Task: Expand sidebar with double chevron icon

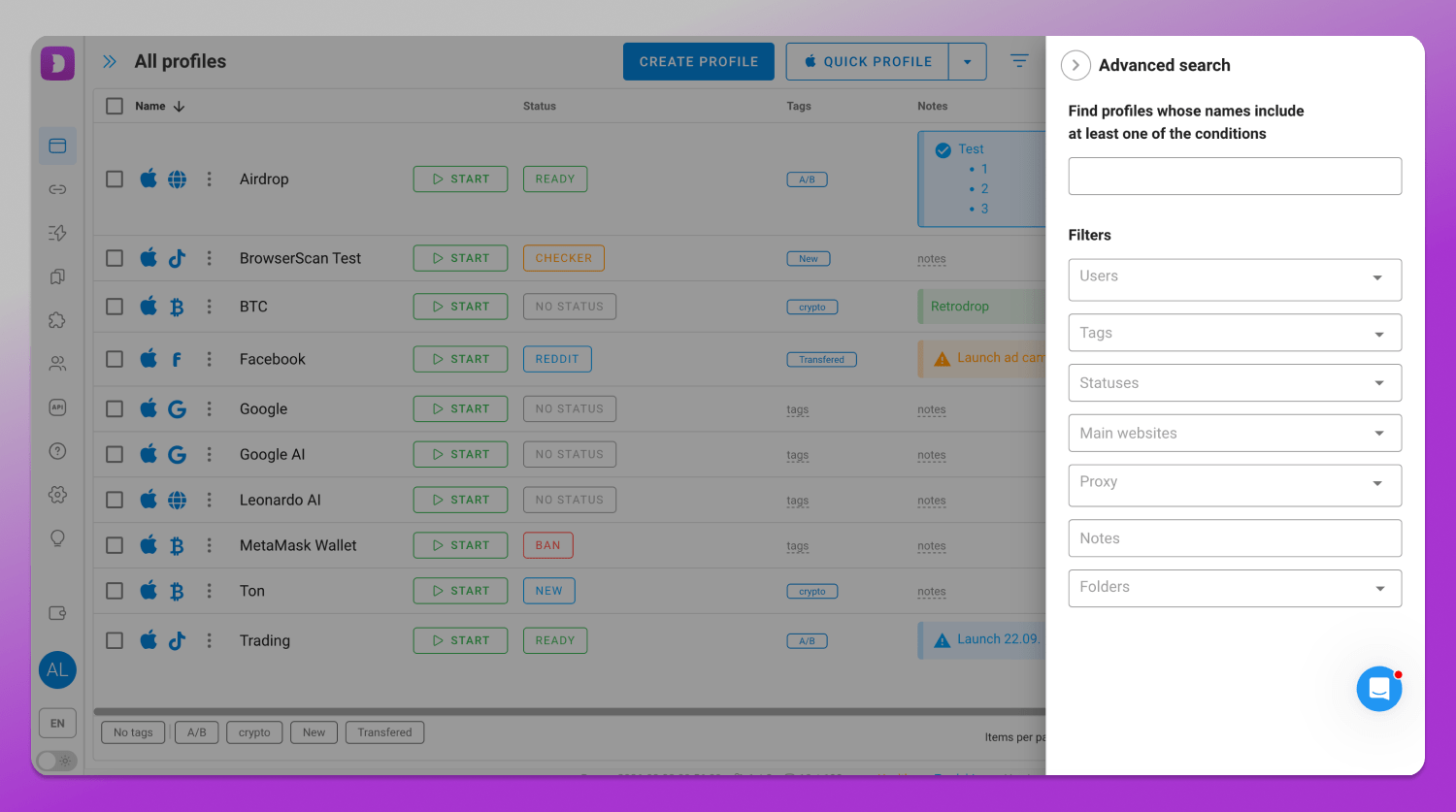Action: click(110, 61)
